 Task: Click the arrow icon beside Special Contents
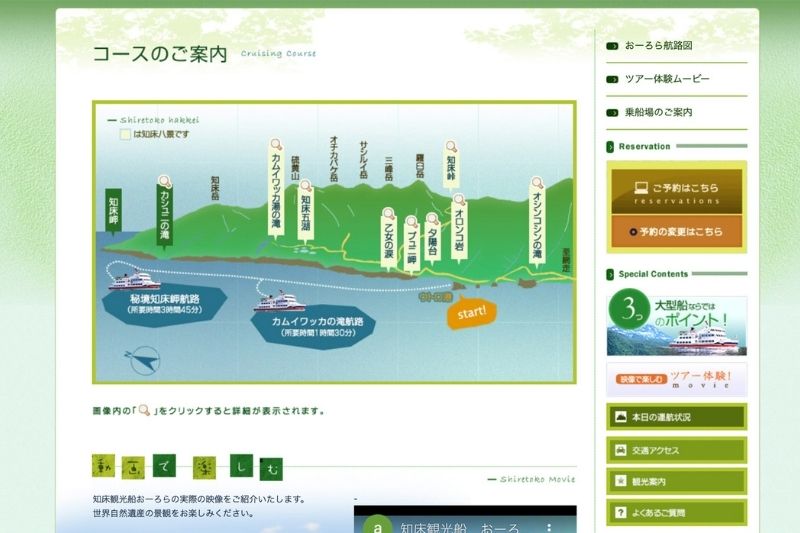pos(610,274)
